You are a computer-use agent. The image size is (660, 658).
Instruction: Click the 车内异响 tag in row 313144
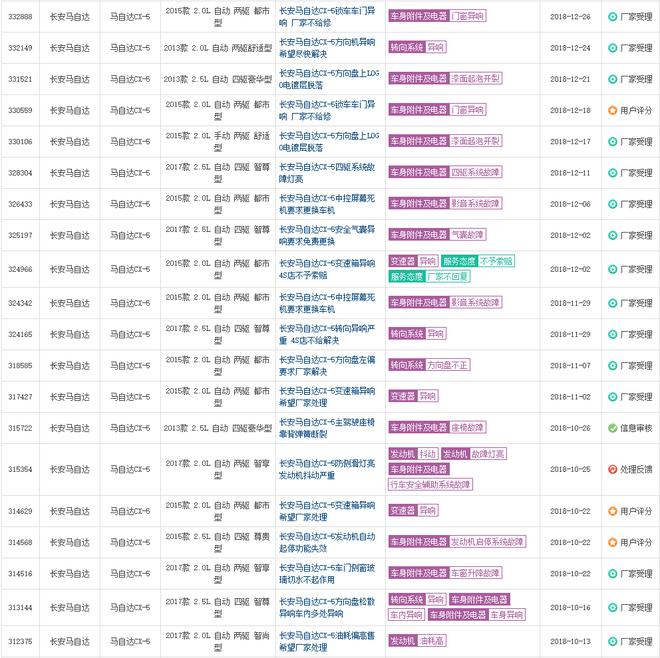coord(406,615)
